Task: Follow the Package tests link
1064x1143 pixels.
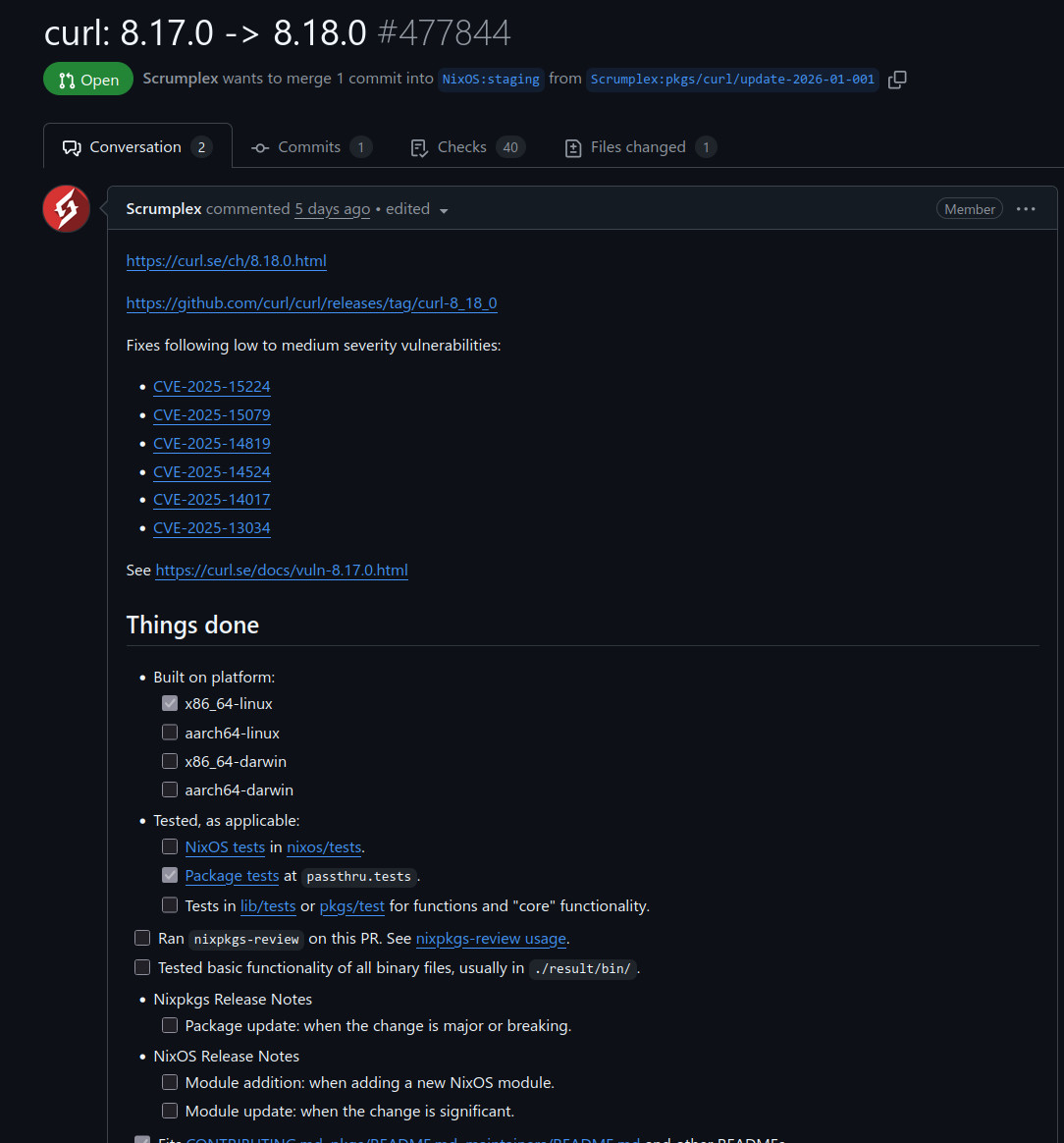Action: click(232, 876)
